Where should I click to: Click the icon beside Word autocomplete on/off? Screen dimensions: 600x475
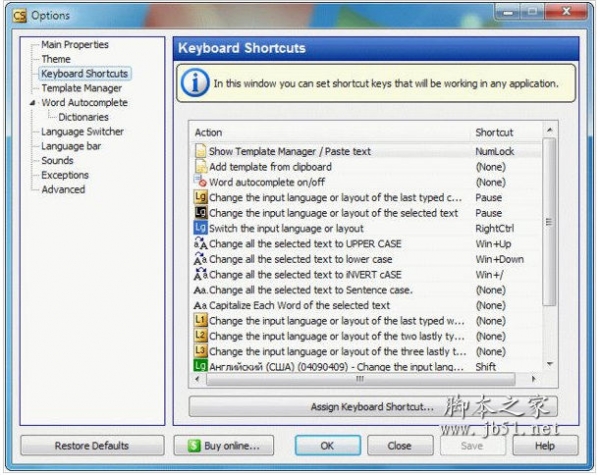pyautogui.click(x=201, y=181)
